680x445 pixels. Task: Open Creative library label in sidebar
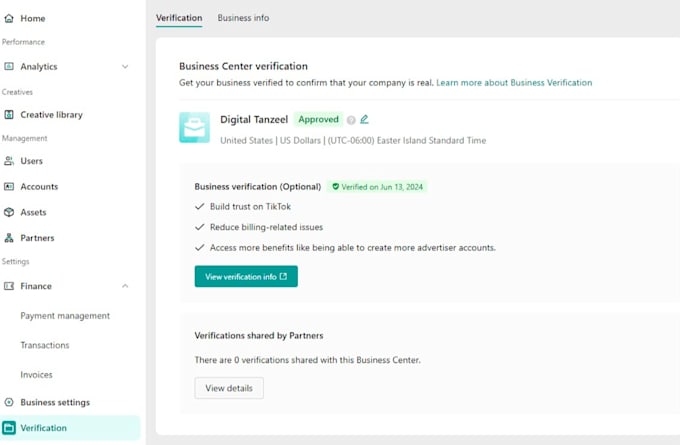(51, 115)
